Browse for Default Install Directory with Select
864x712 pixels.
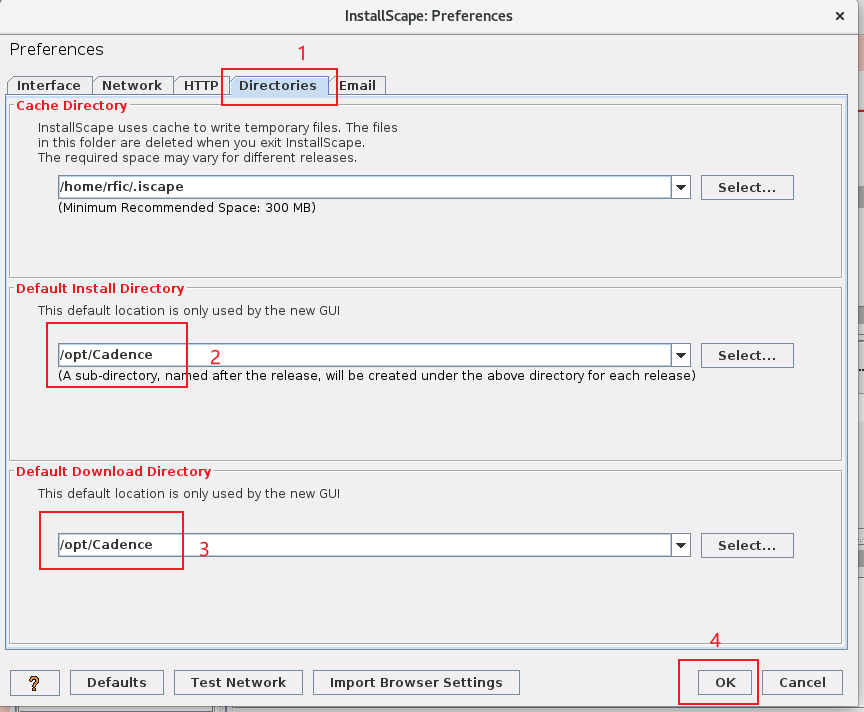pos(746,355)
